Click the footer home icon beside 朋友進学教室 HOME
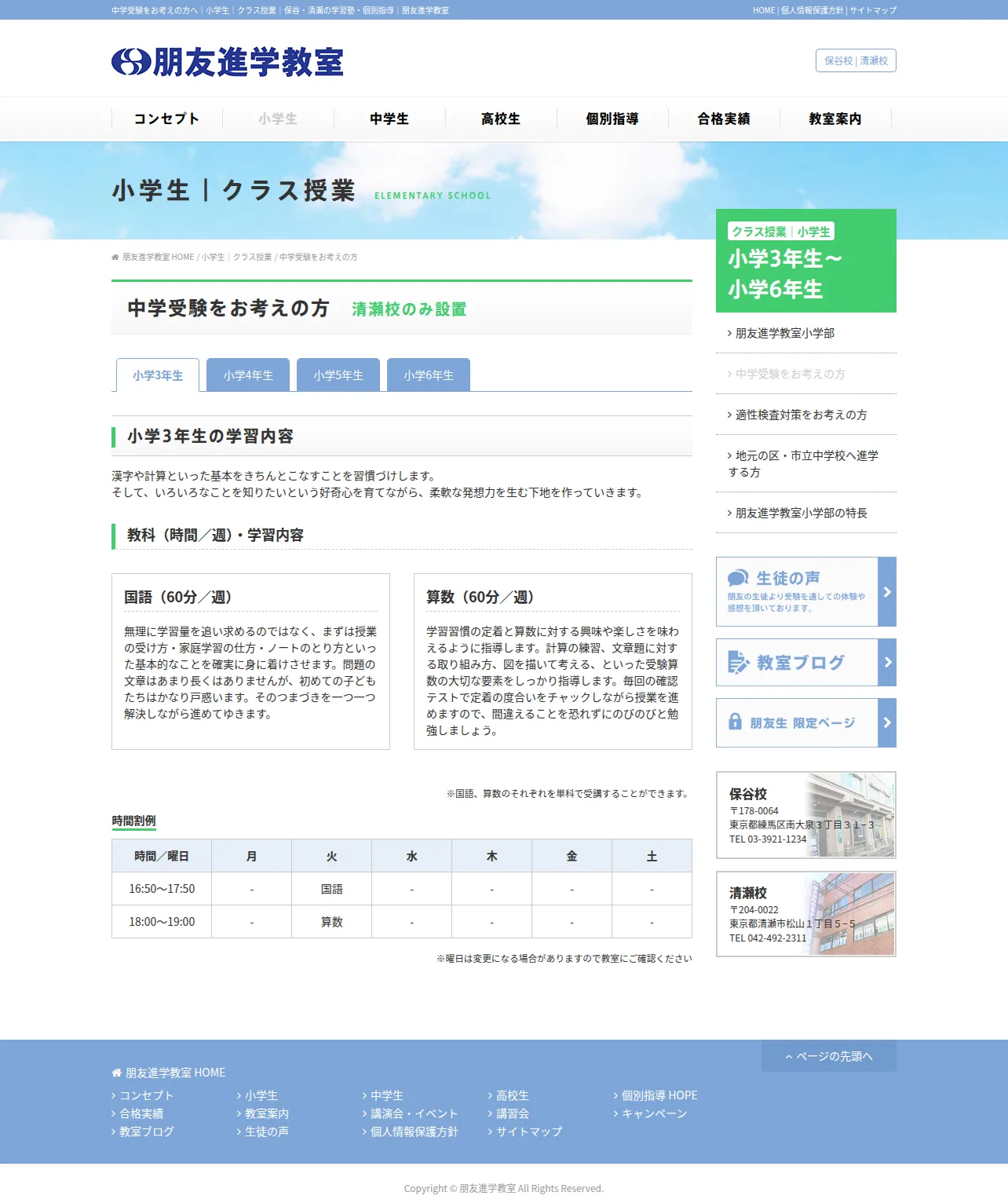The width and height of the screenshot is (1008, 1203). click(x=116, y=1073)
